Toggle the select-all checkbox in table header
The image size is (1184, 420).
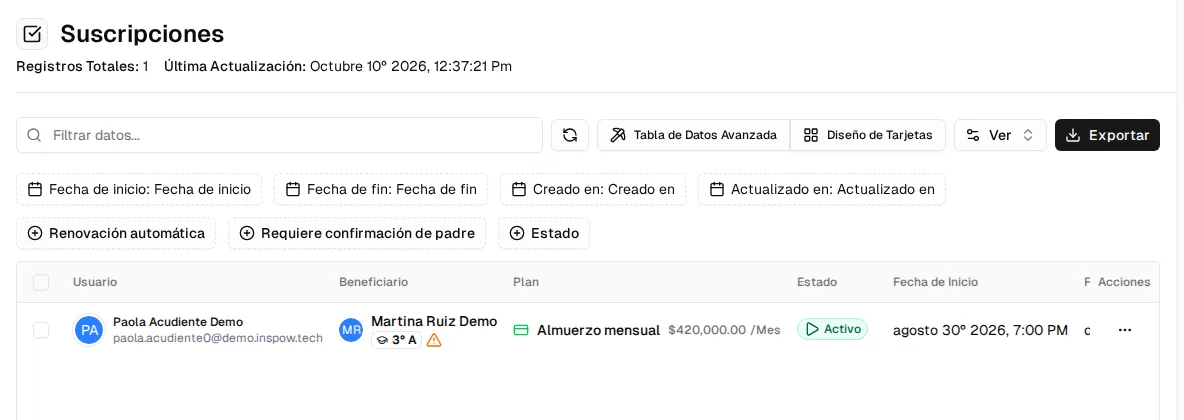coord(41,282)
